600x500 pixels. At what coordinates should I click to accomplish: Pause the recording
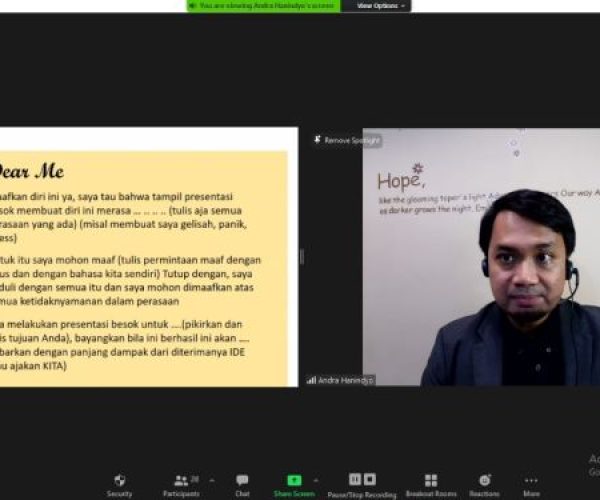coord(354,479)
